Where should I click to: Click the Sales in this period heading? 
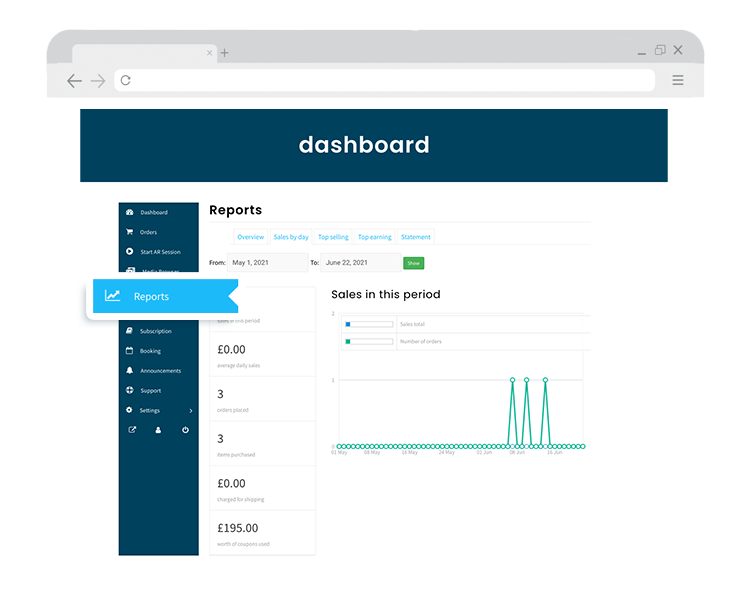tap(386, 294)
